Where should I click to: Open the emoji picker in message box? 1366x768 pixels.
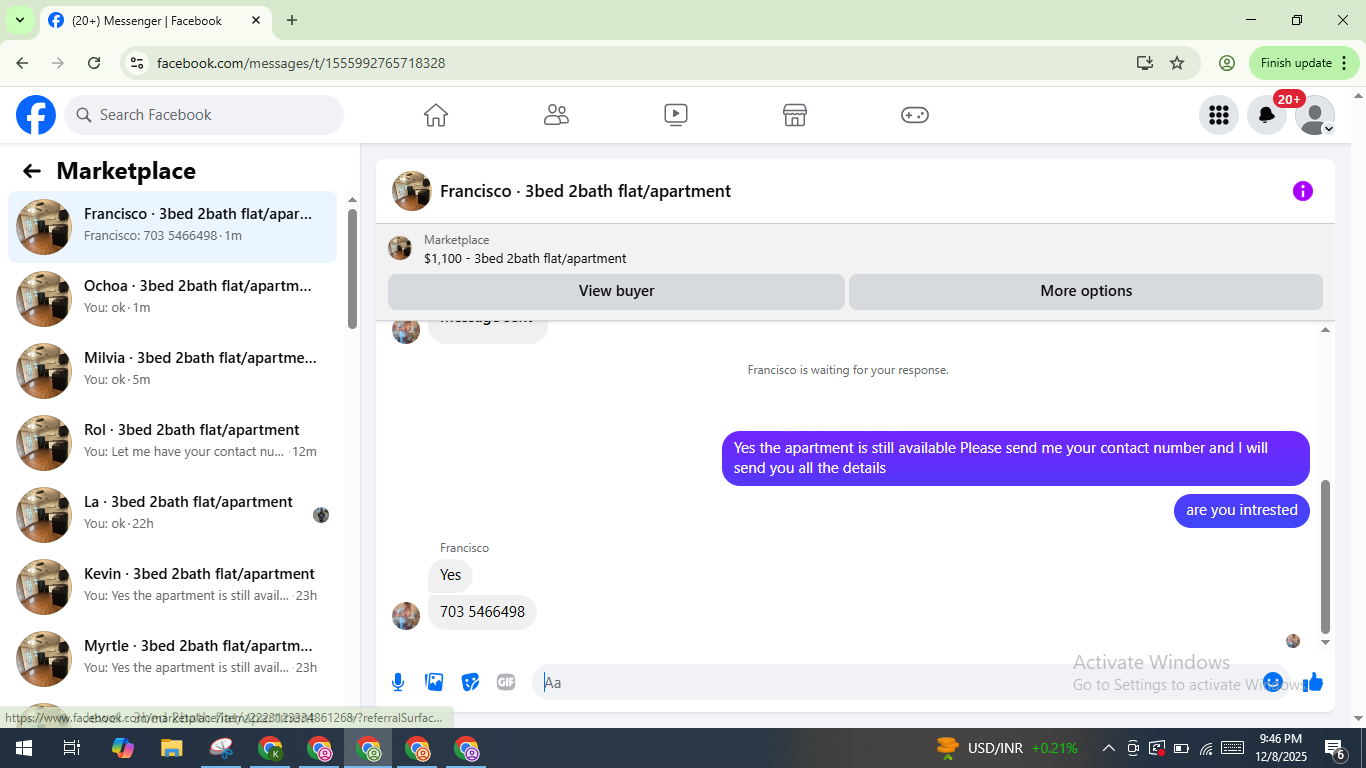[1273, 682]
